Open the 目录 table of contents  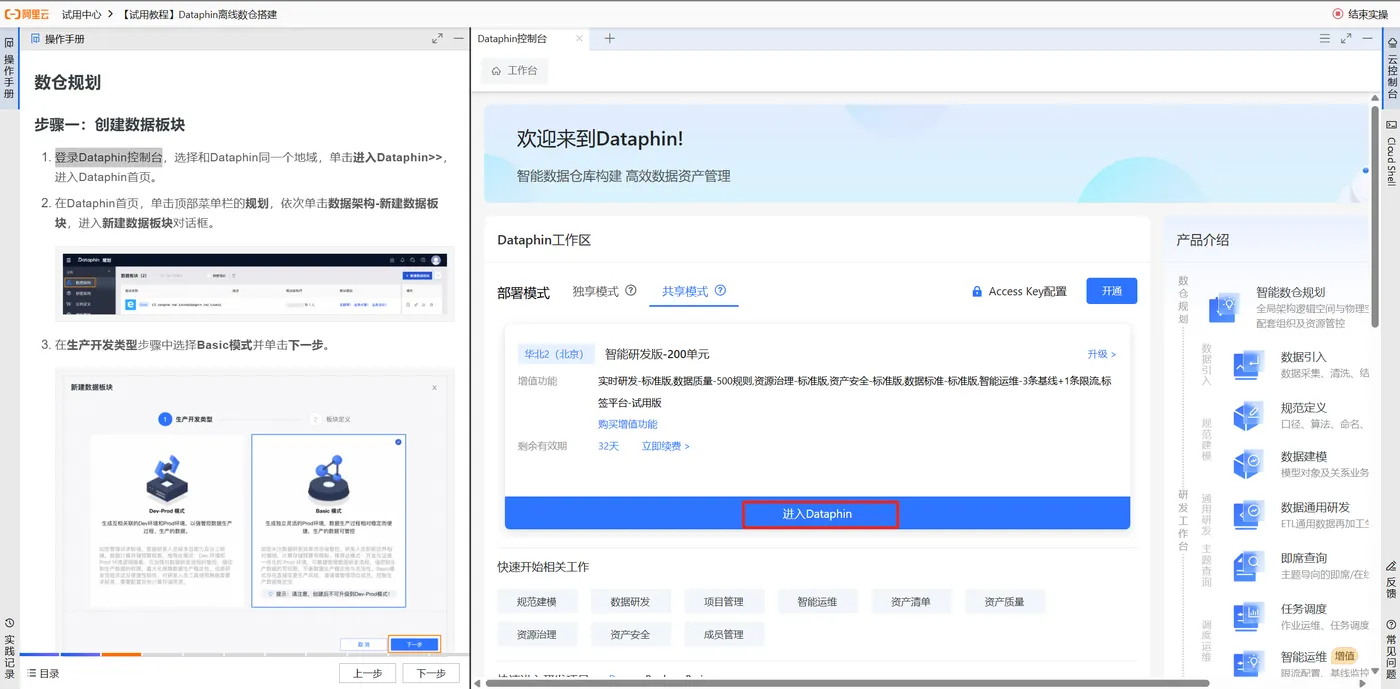(x=43, y=673)
